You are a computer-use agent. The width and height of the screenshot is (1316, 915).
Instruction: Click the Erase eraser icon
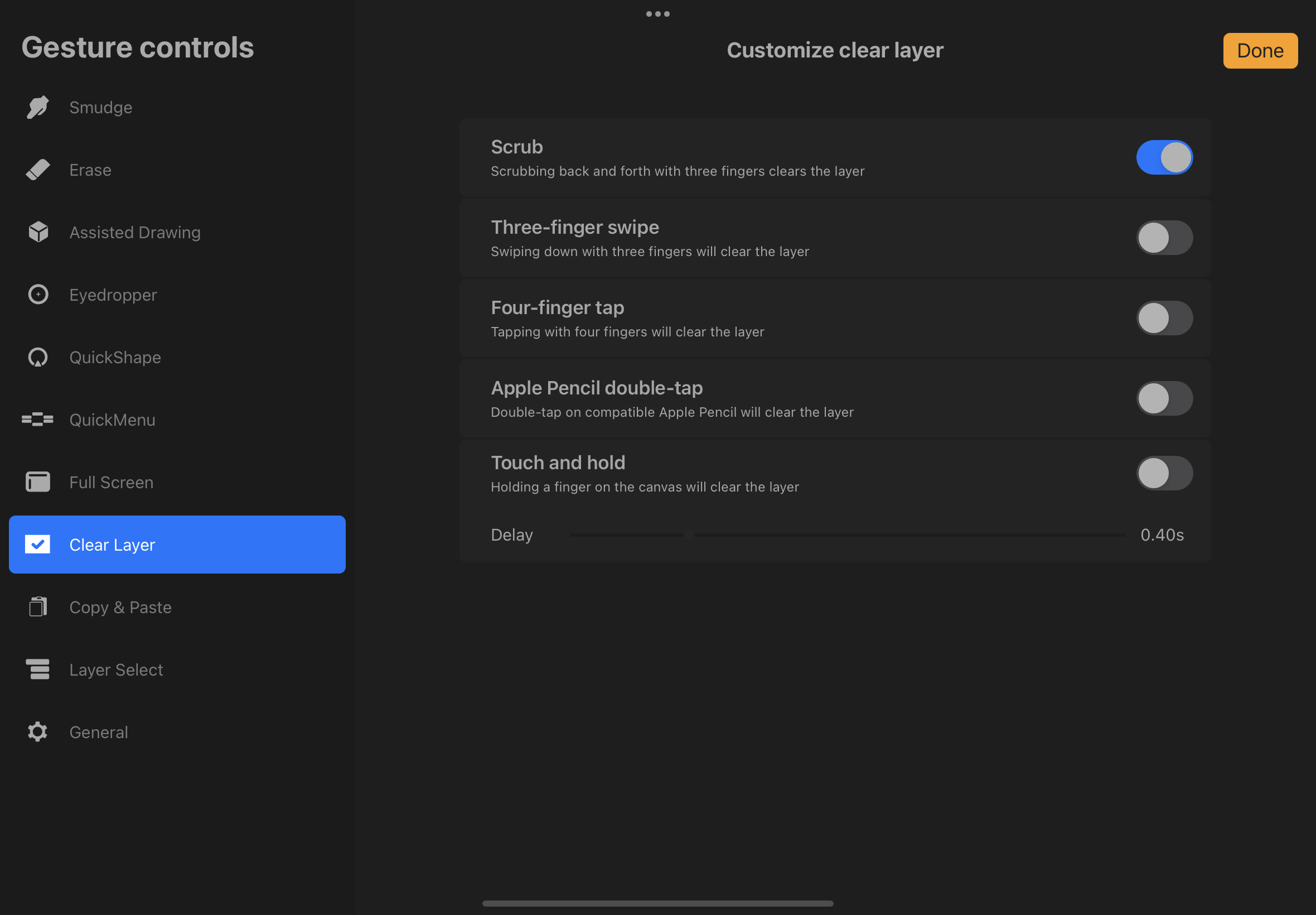pyautogui.click(x=38, y=170)
